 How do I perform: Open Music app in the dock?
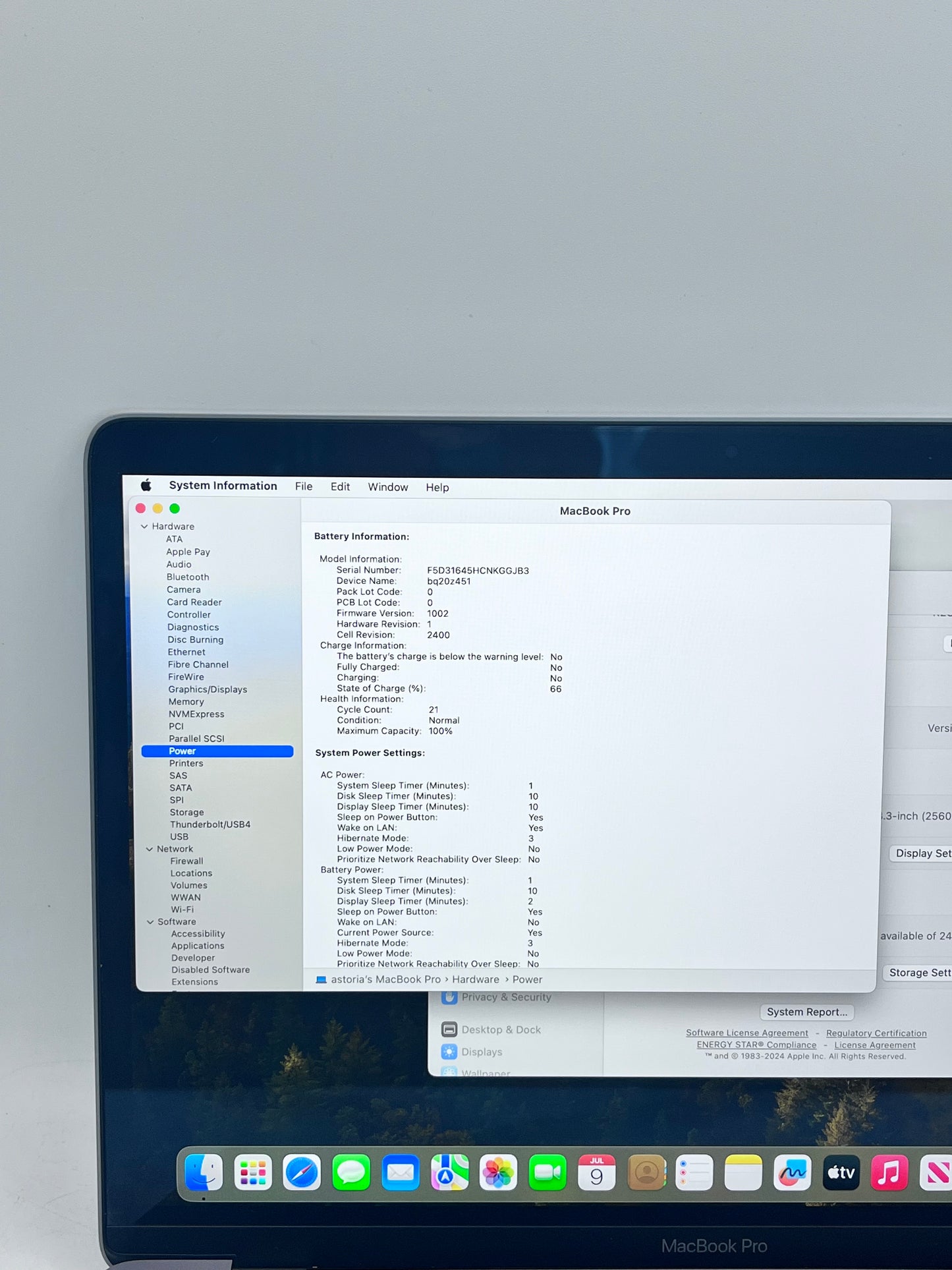[x=889, y=1172]
